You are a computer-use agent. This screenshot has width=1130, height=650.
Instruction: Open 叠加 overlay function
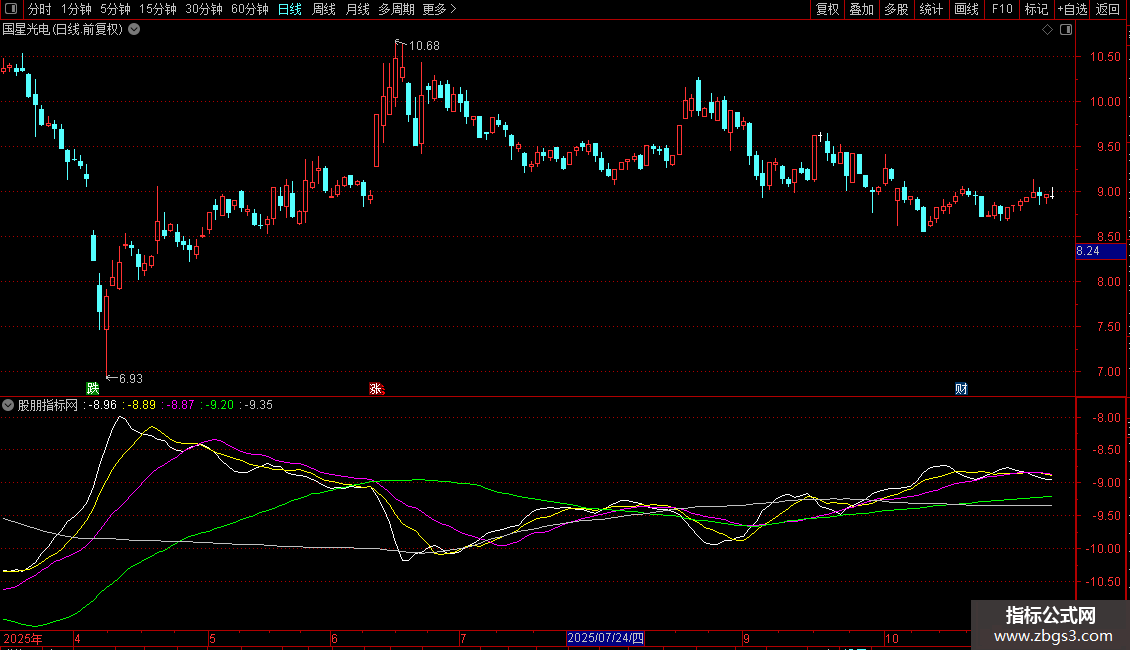pos(861,10)
